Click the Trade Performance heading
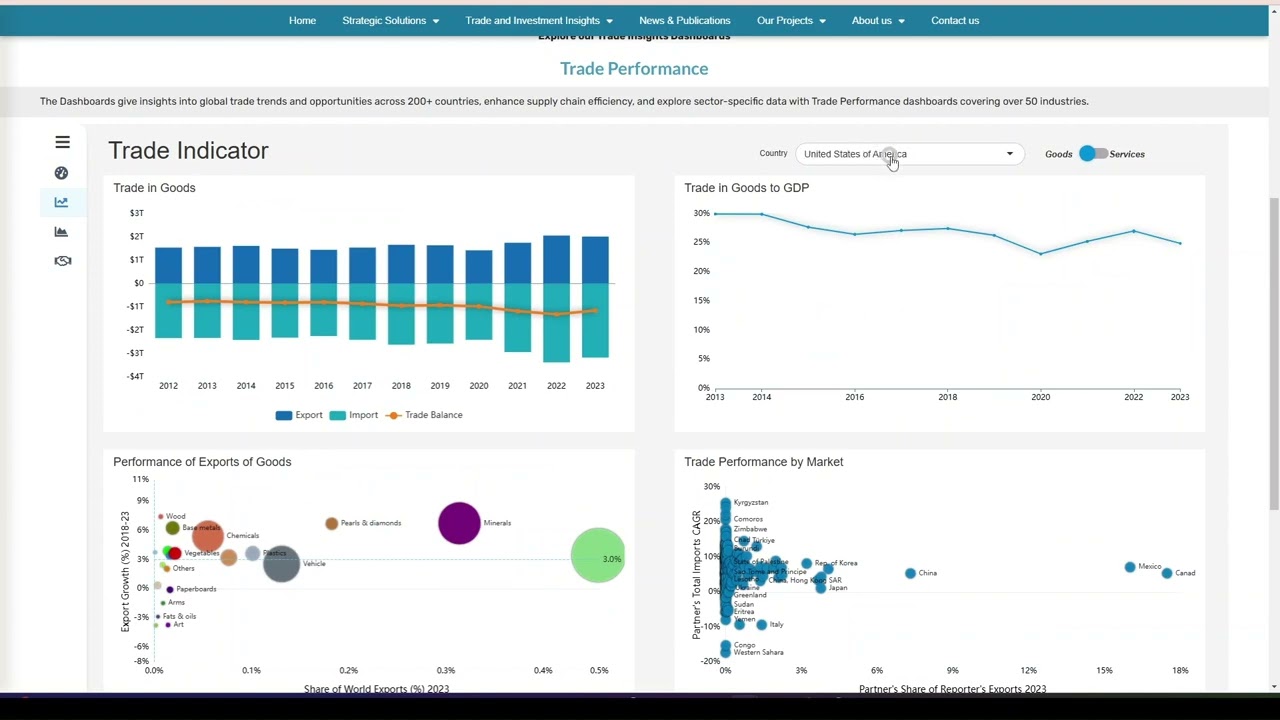1280x720 pixels. [x=634, y=68]
